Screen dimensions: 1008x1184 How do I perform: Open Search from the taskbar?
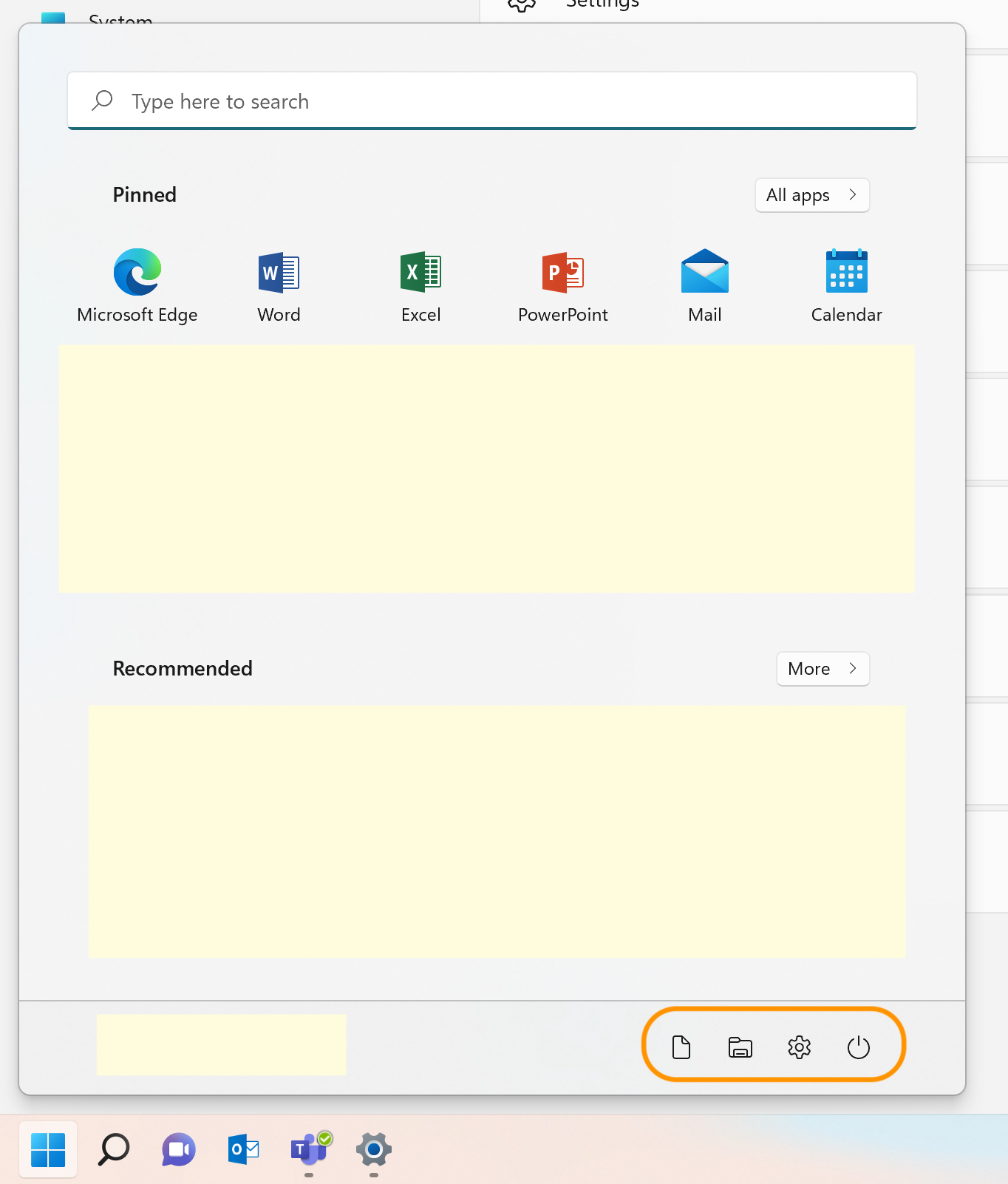click(x=114, y=1149)
